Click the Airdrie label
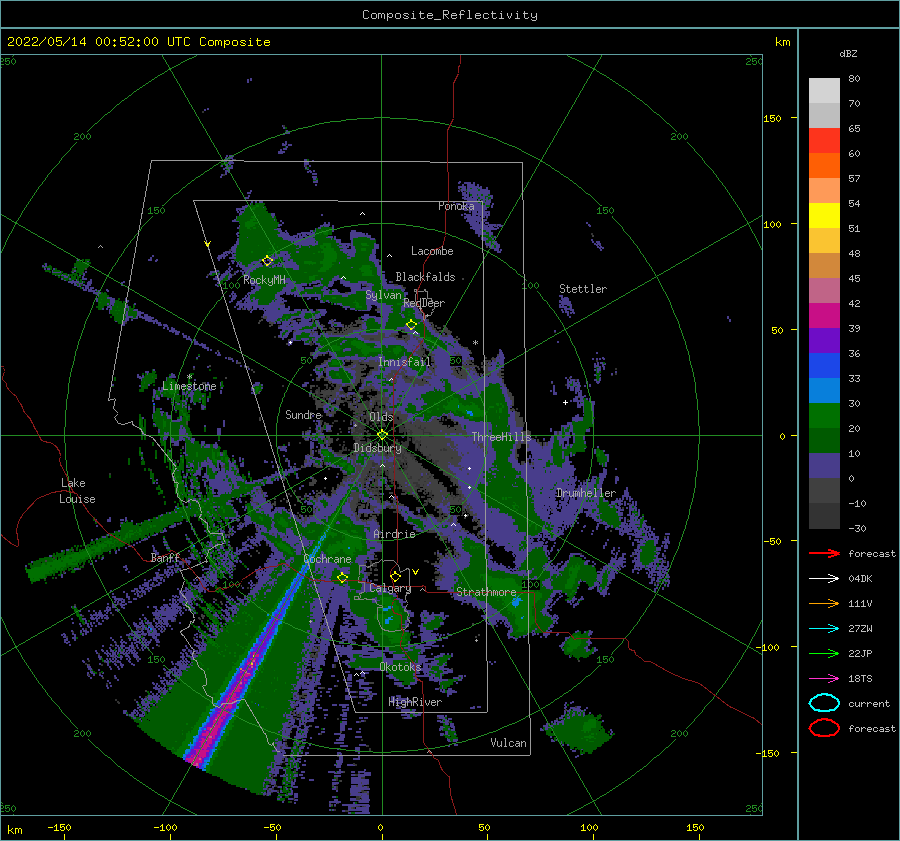Viewport: 900px width, 841px height. pos(394,534)
